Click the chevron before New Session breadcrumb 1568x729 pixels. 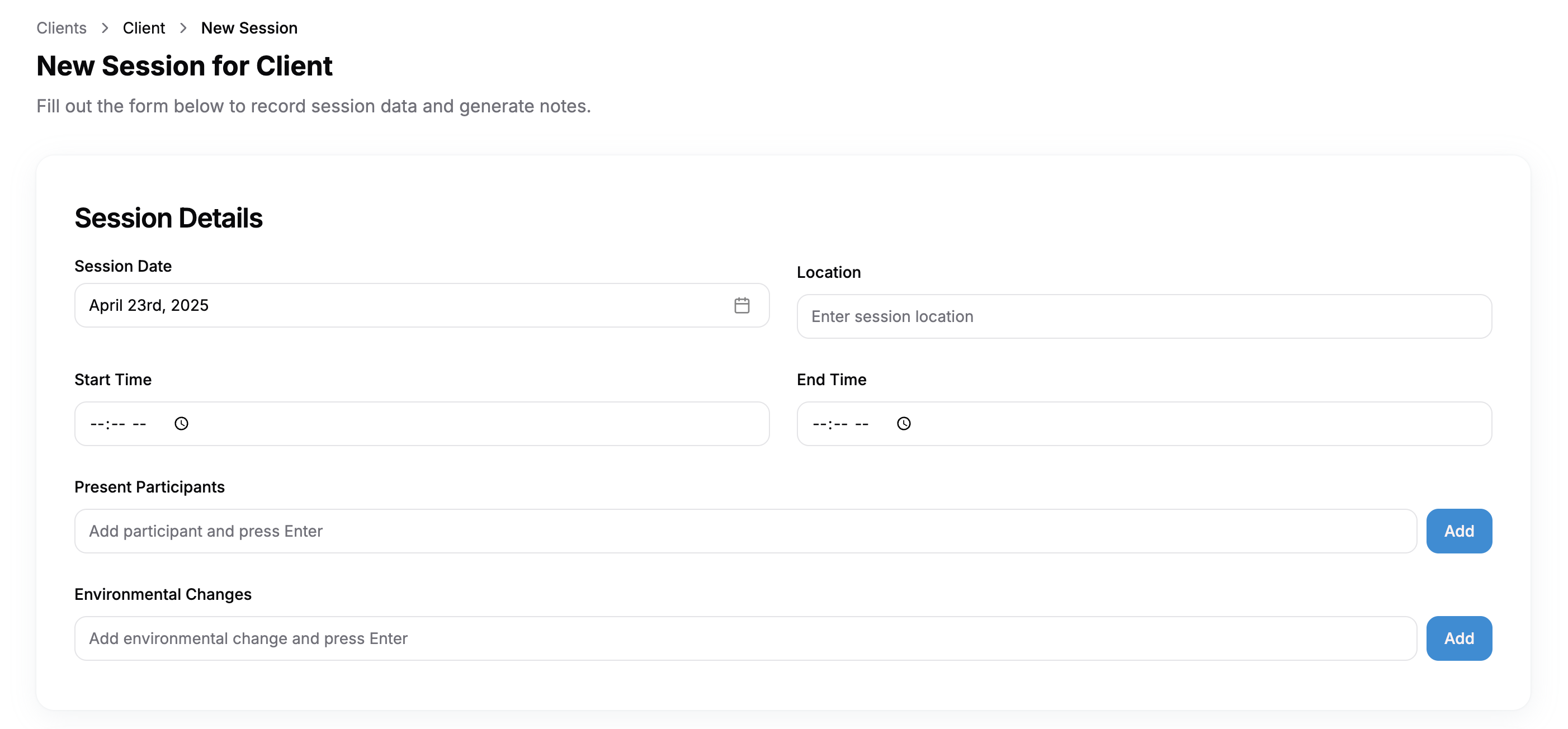[x=183, y=28]
